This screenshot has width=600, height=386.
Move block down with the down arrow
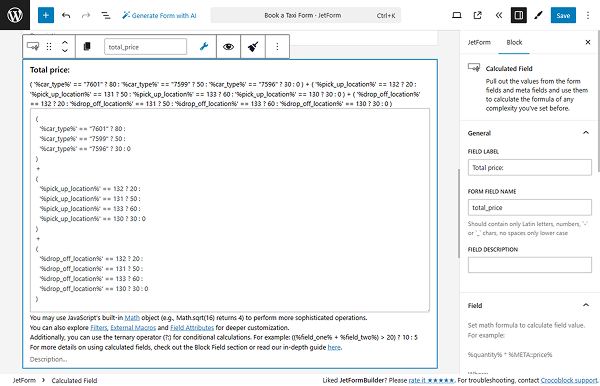[x=65, y=50]
